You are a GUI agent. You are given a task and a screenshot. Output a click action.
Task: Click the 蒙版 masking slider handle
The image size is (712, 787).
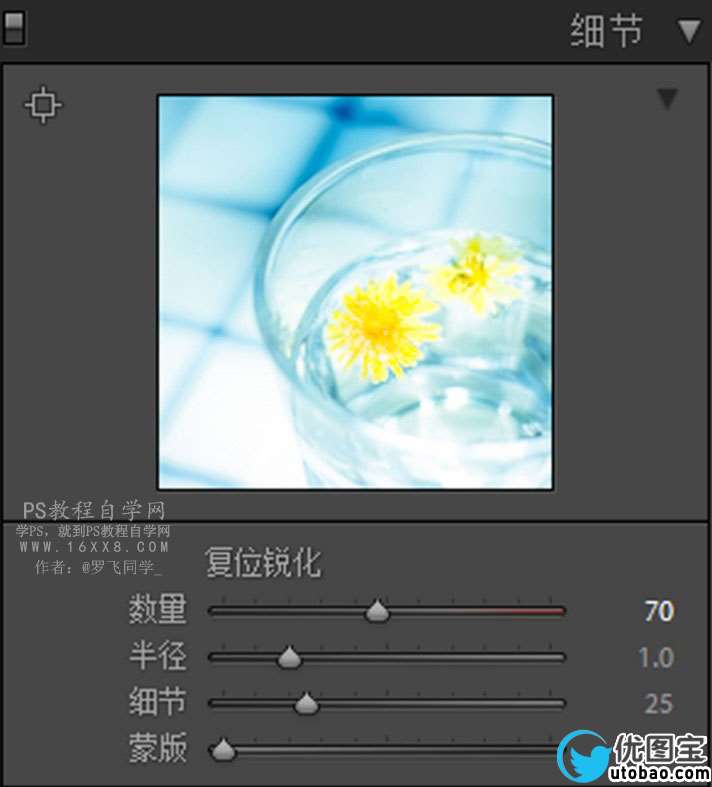[x=223, y=750]
